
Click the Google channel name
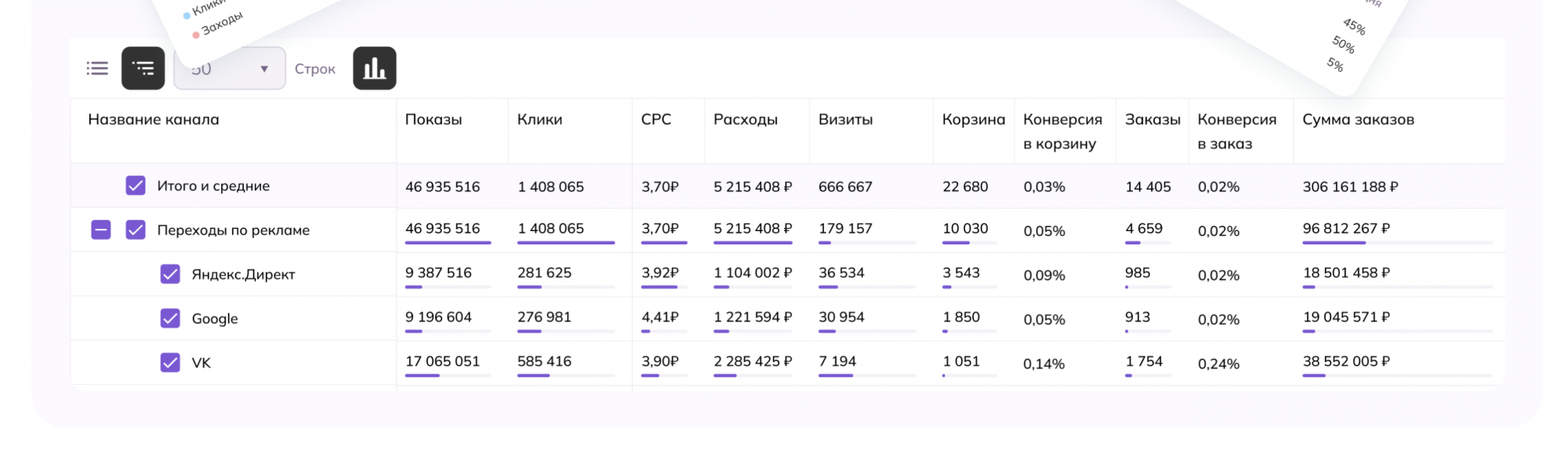coord(215,319)
